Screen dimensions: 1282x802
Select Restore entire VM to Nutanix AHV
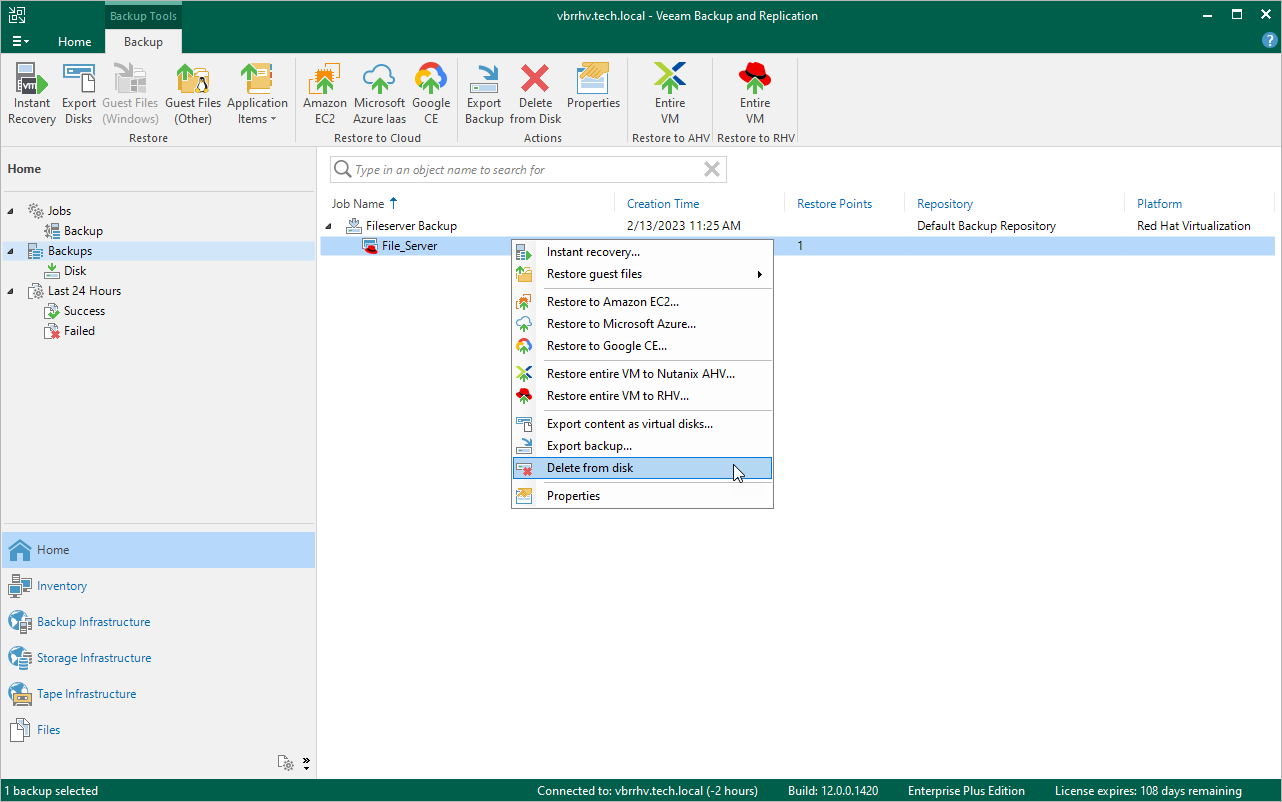pos(642,374)
